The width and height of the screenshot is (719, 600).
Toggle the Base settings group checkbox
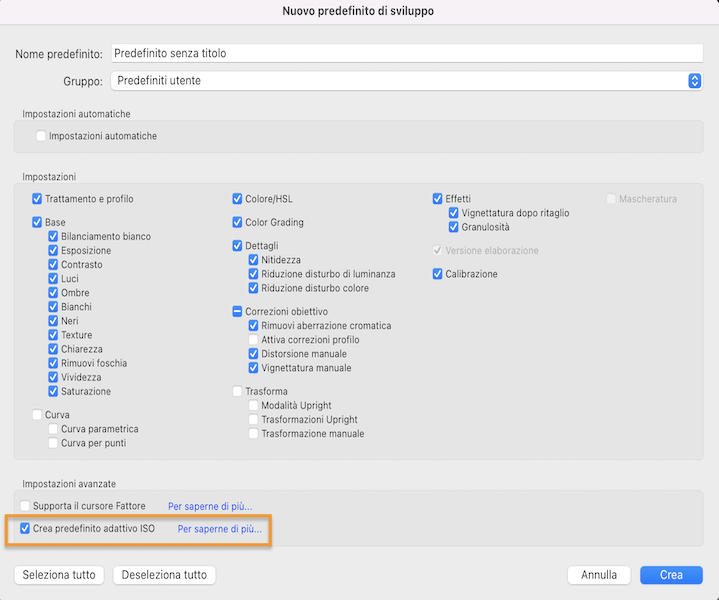(x=38, y=222)
